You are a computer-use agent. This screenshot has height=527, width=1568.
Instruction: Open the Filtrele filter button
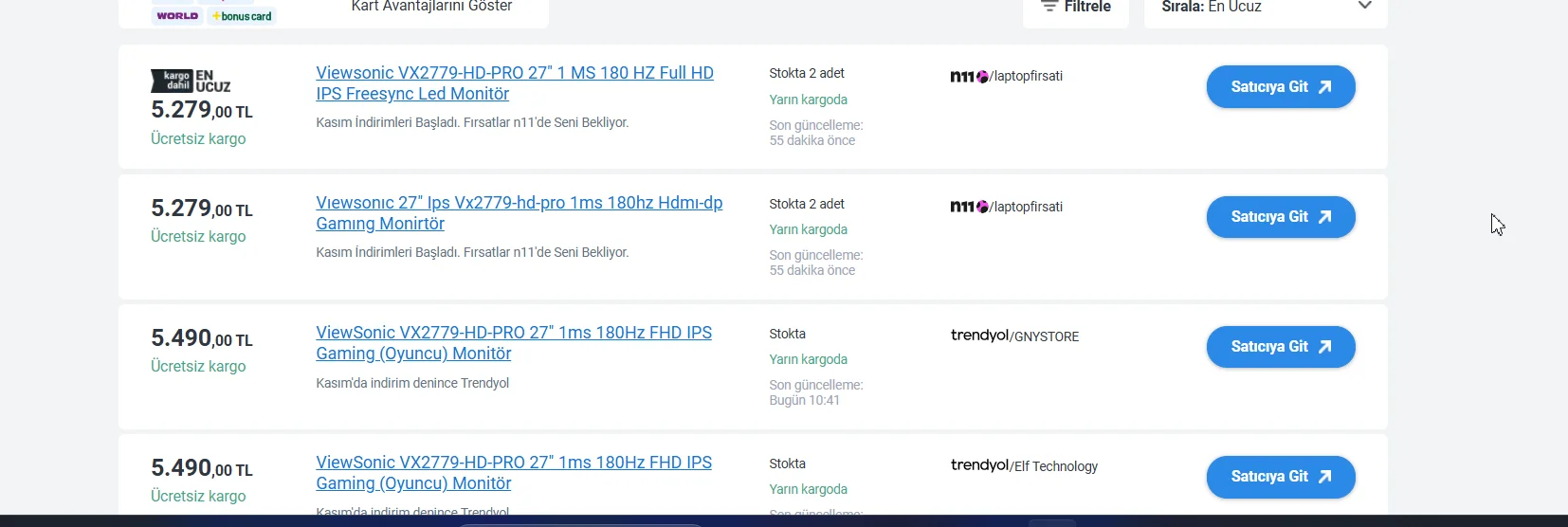point(1076,8)
